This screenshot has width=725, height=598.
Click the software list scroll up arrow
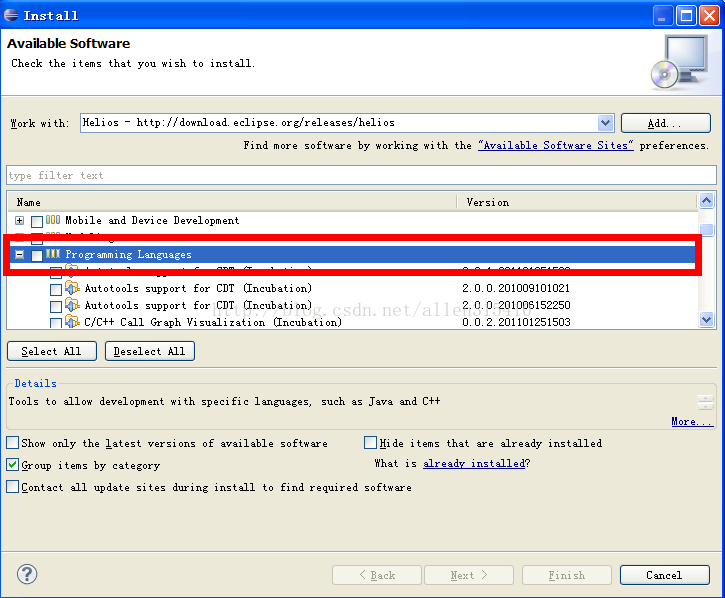point(706,201)
